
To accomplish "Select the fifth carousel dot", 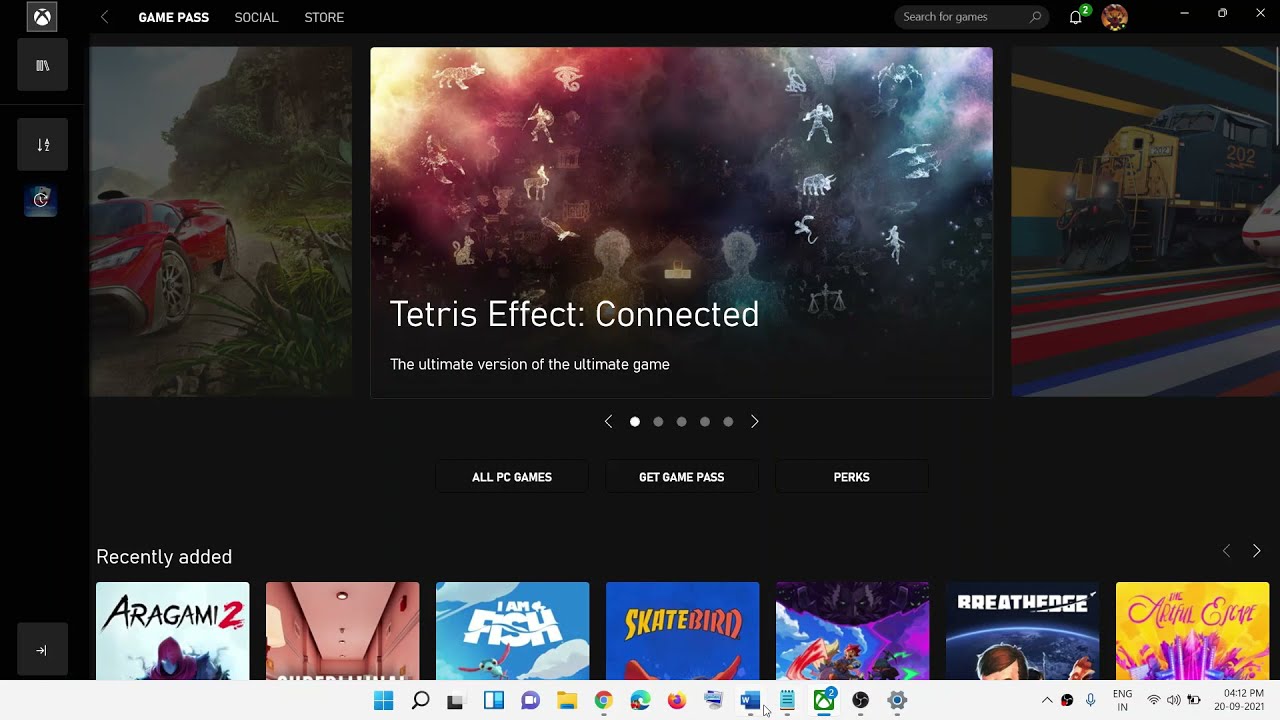I will [728, 422].
